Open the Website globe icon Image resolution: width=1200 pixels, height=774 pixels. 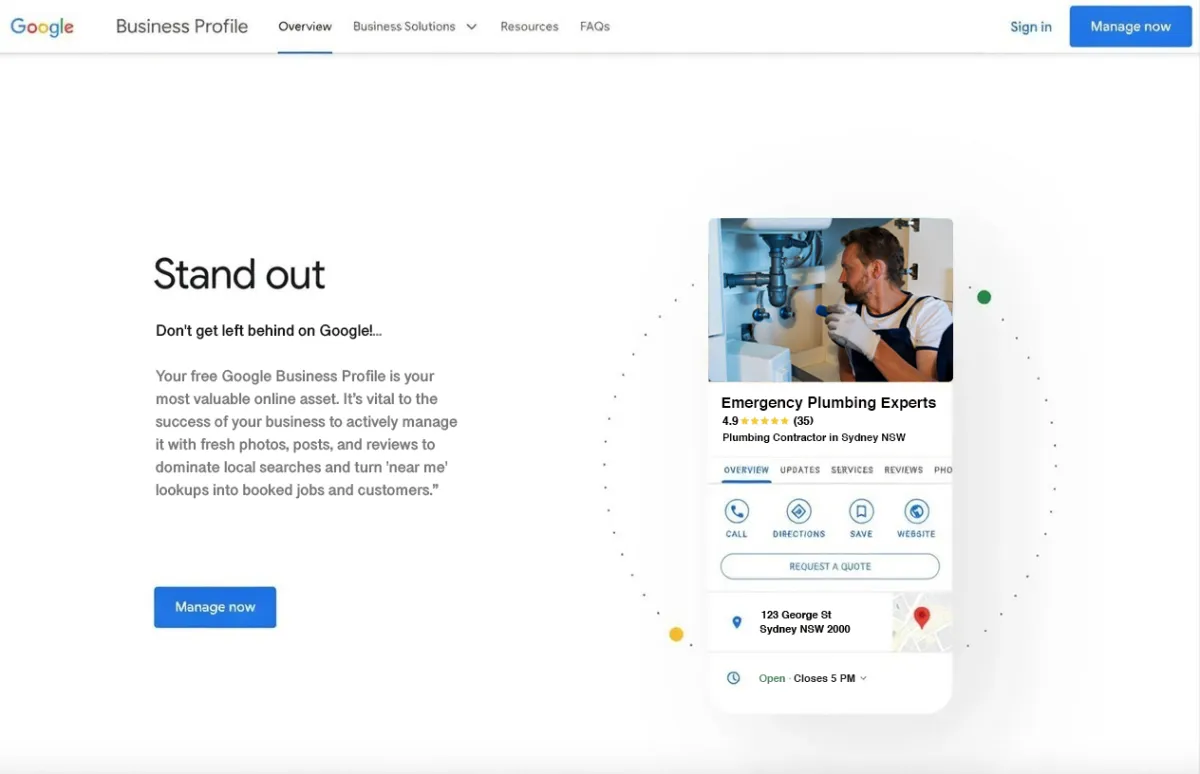[916, 512]
